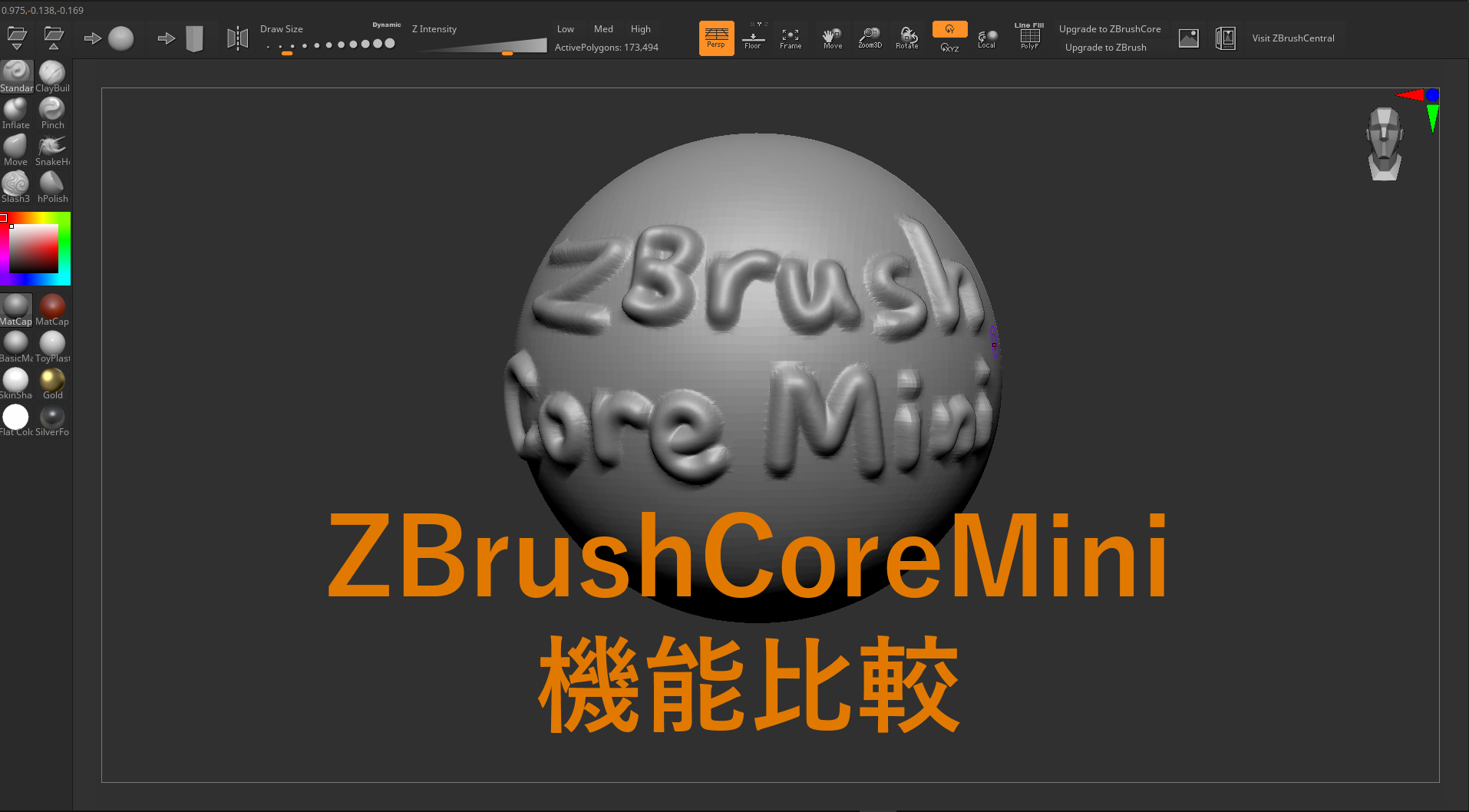Pick a shade in the color picker square
The width and height of the screenshot is (1469, 812).
34,249
